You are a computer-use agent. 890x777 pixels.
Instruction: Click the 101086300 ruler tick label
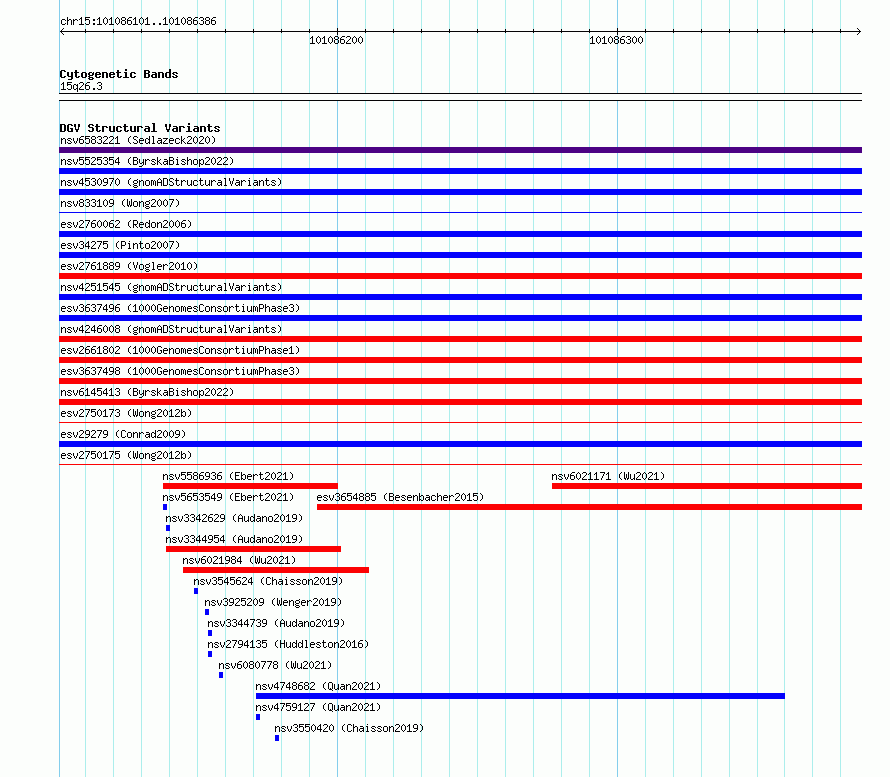pyautogui.click(x=616, y=40)
